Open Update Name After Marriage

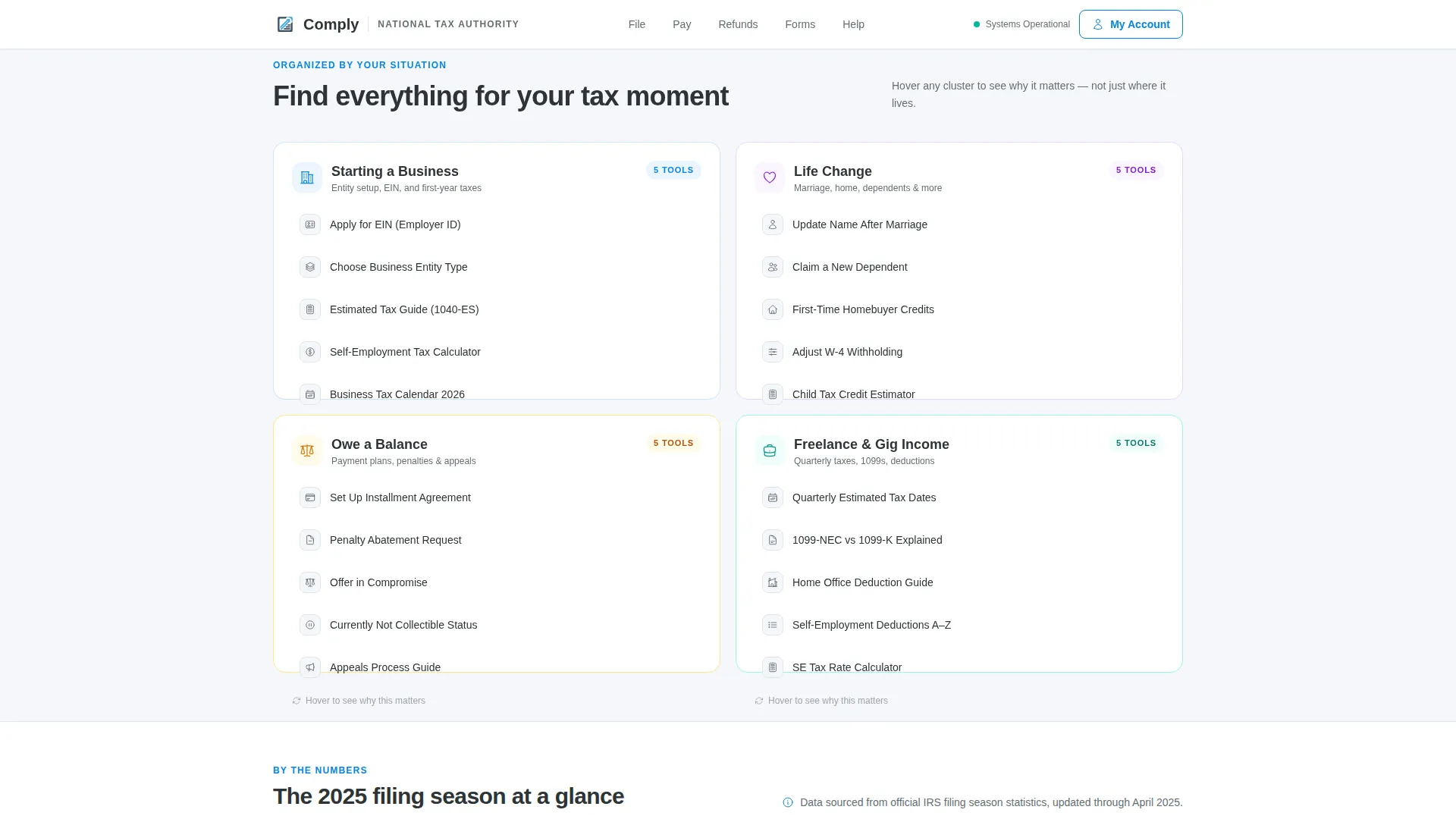point(959,224)
